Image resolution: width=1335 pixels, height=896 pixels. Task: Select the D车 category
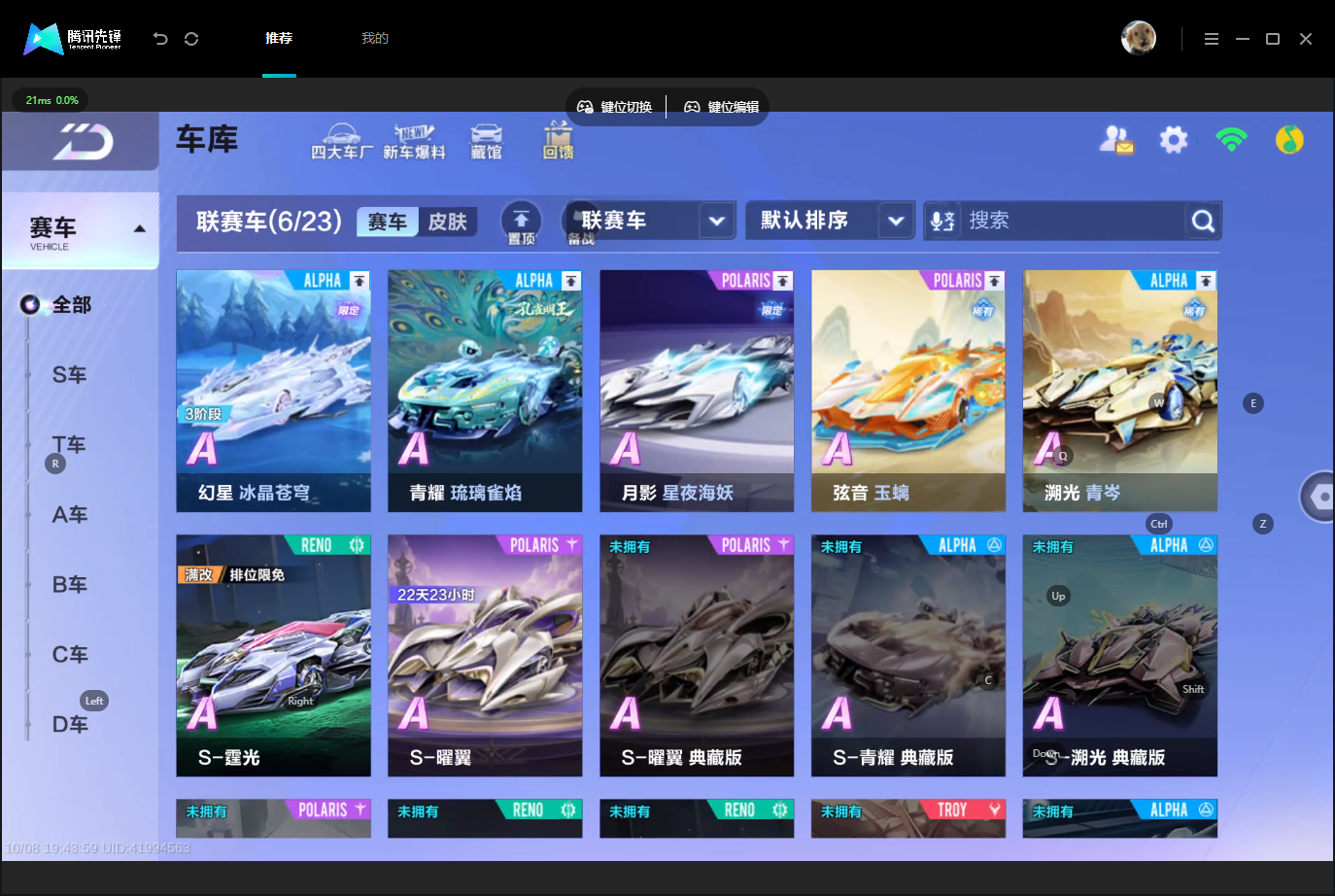[70, 725]
